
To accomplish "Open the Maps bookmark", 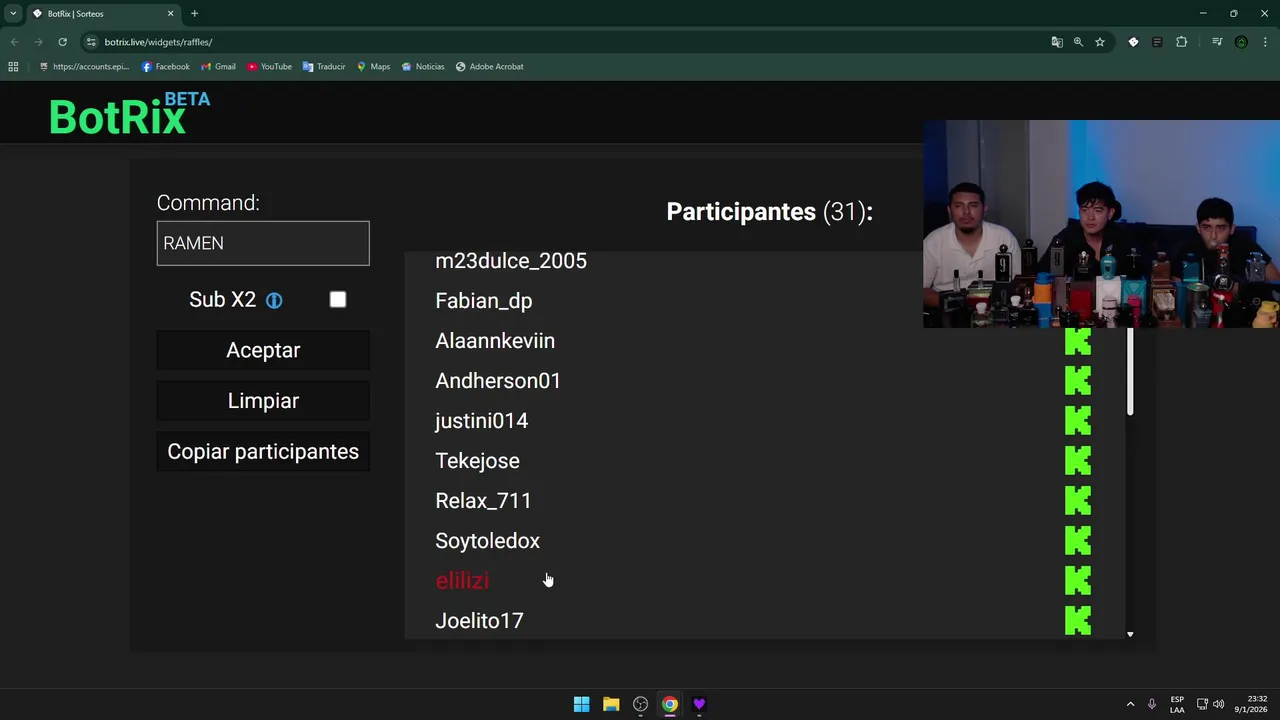I will click(x=373, y=67).
